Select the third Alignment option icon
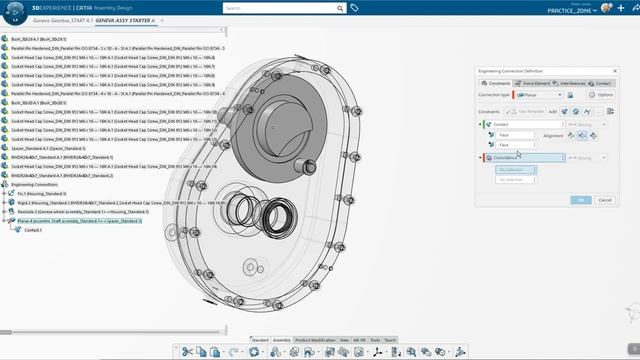The width and height of the screenshot is (640, 360). click(593, 136)
